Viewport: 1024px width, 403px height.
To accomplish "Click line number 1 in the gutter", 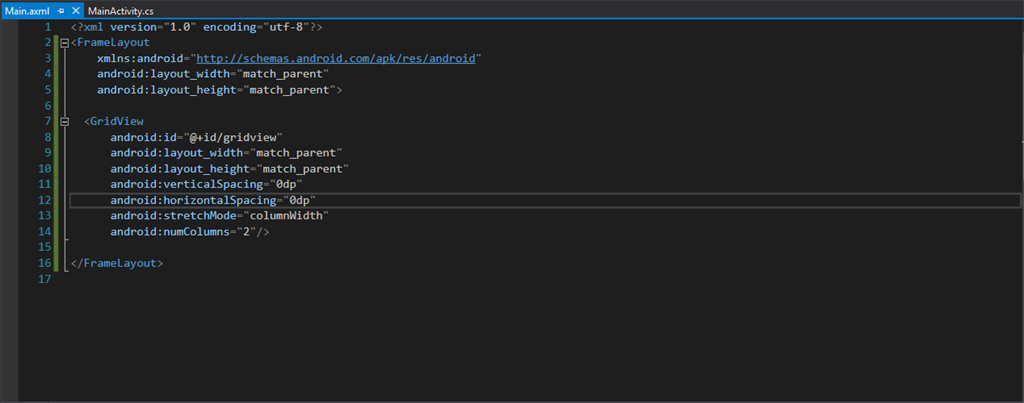I will click(47, 27).
